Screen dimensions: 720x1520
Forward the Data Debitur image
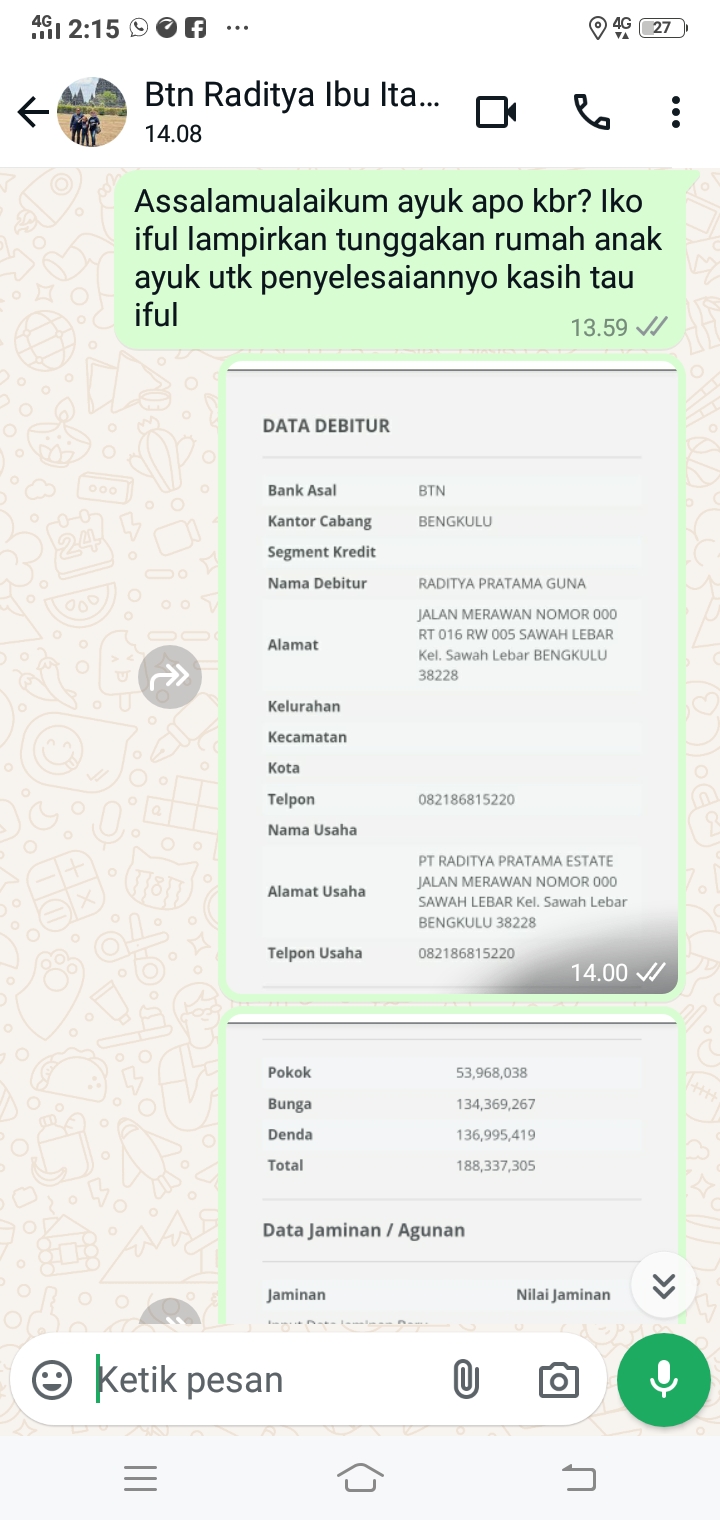(170, 677)
